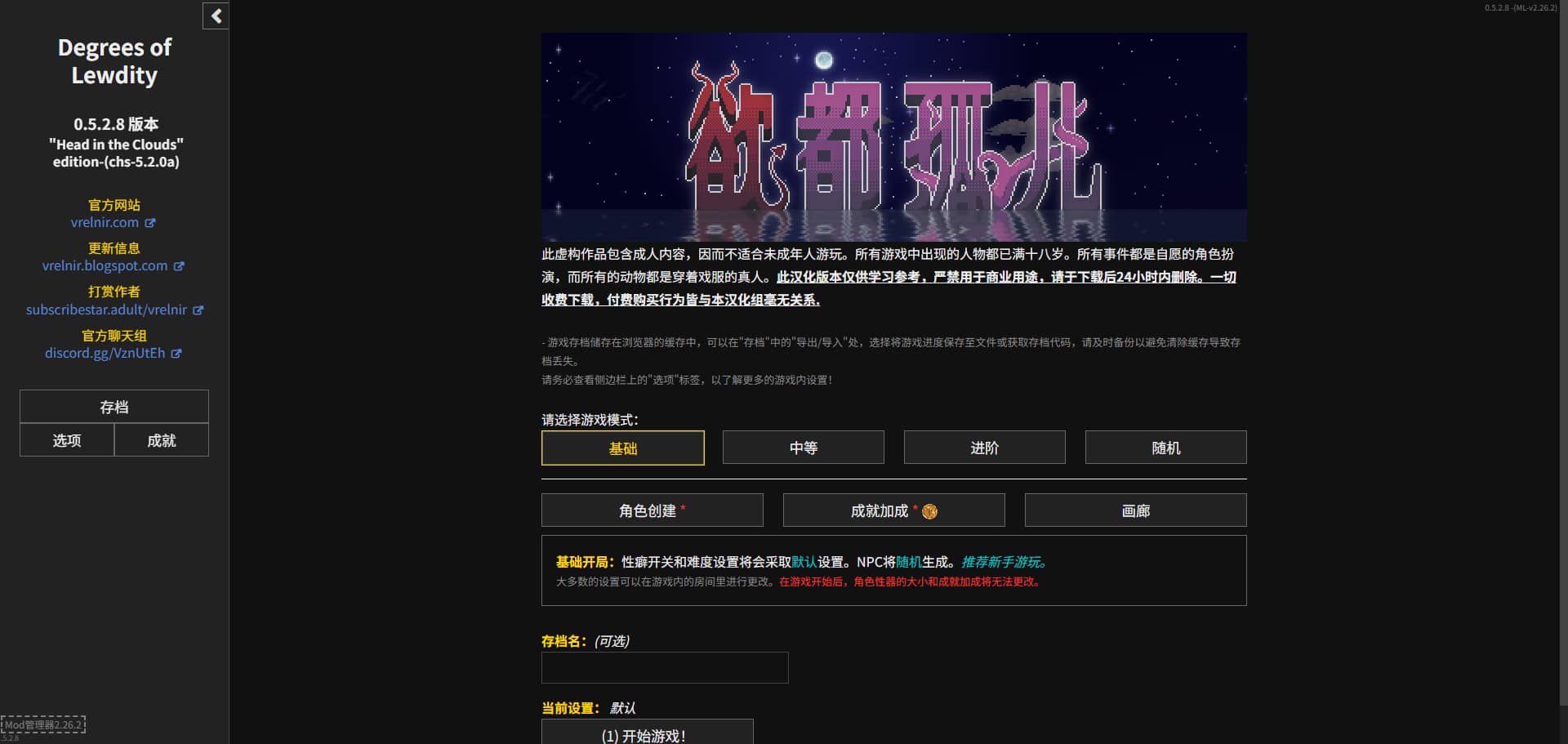Viewport: 1568px width, 744px height.
Task: Click external link icon beside vrelnir.blogspot.com
Action: 179,266
